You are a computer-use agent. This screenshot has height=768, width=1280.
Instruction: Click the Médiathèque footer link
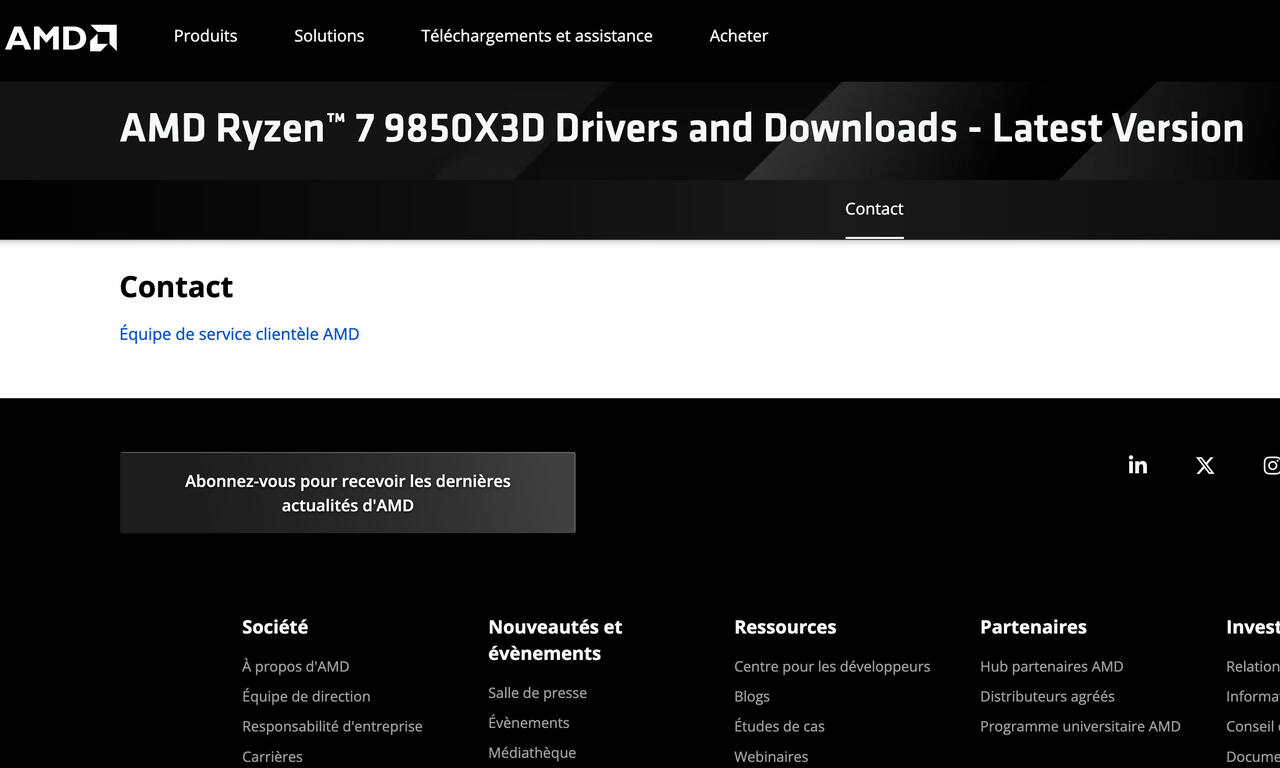[x=532, y=752]
